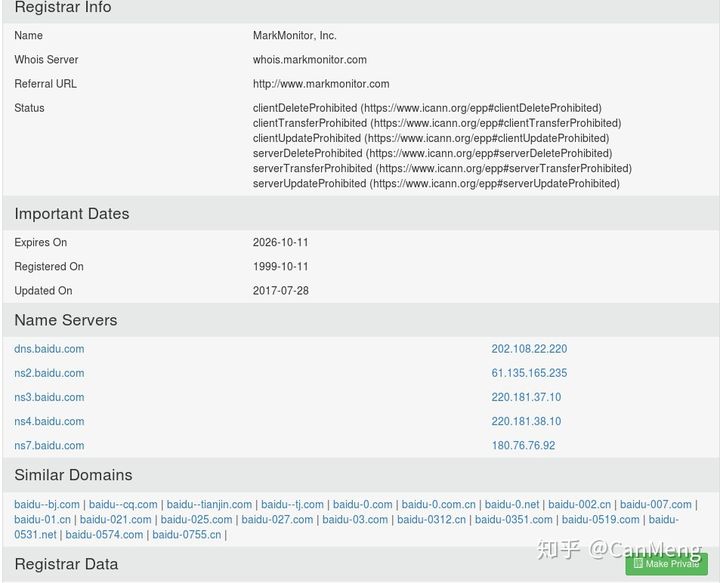Screen dimensions: 720x583
Task: Open similar domain baidu-027.com
Action: 277,520
